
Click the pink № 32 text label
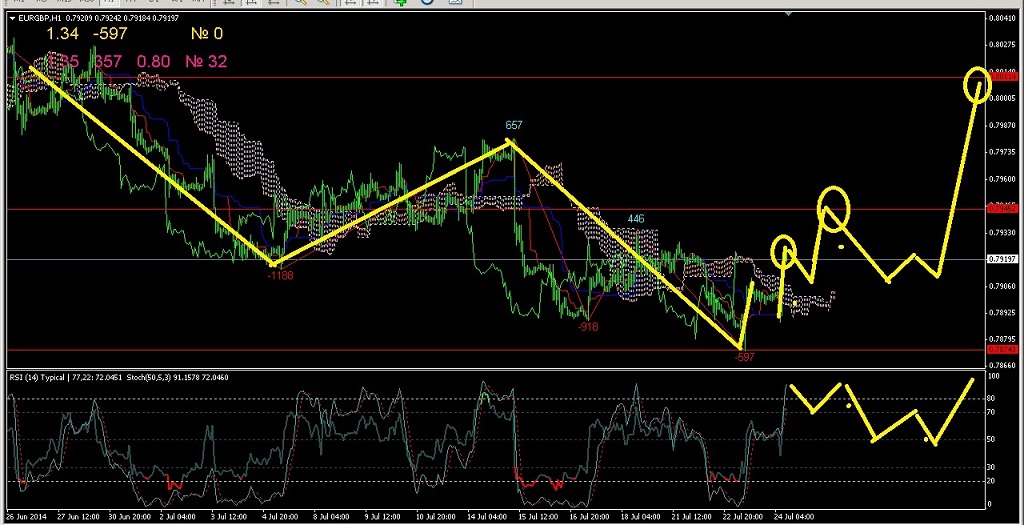pyautogui.click(x=206, y=62)
